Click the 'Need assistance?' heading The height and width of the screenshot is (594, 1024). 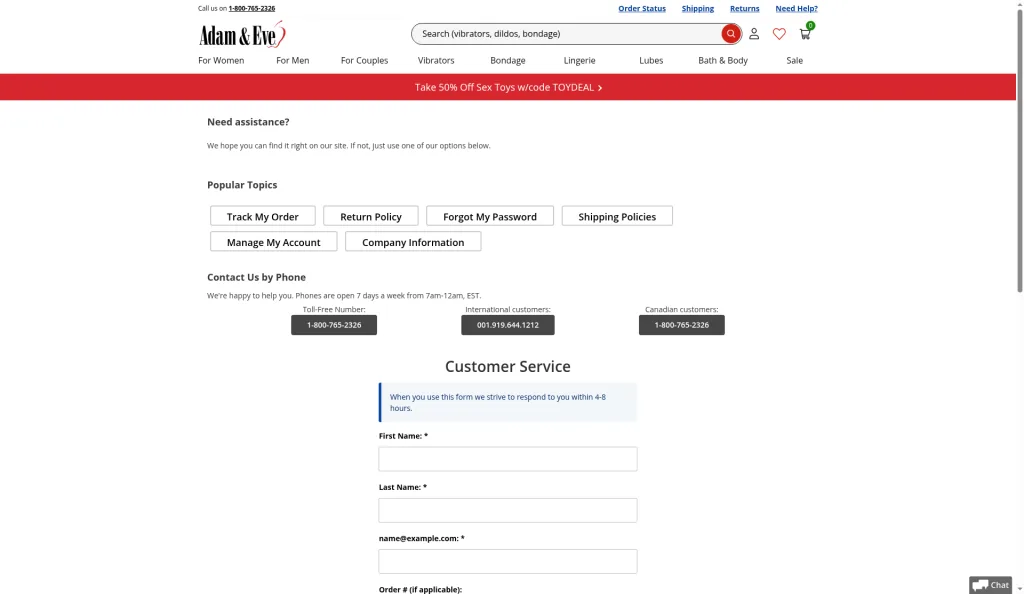coord(248,122)
